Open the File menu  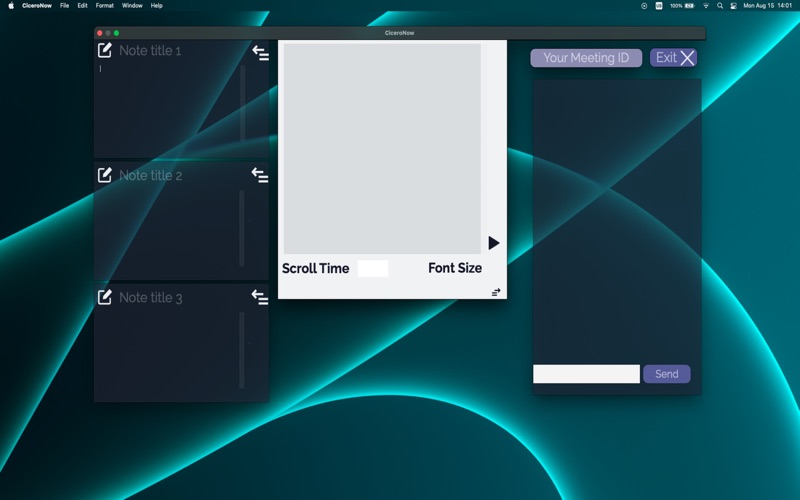tap(65, 6)
